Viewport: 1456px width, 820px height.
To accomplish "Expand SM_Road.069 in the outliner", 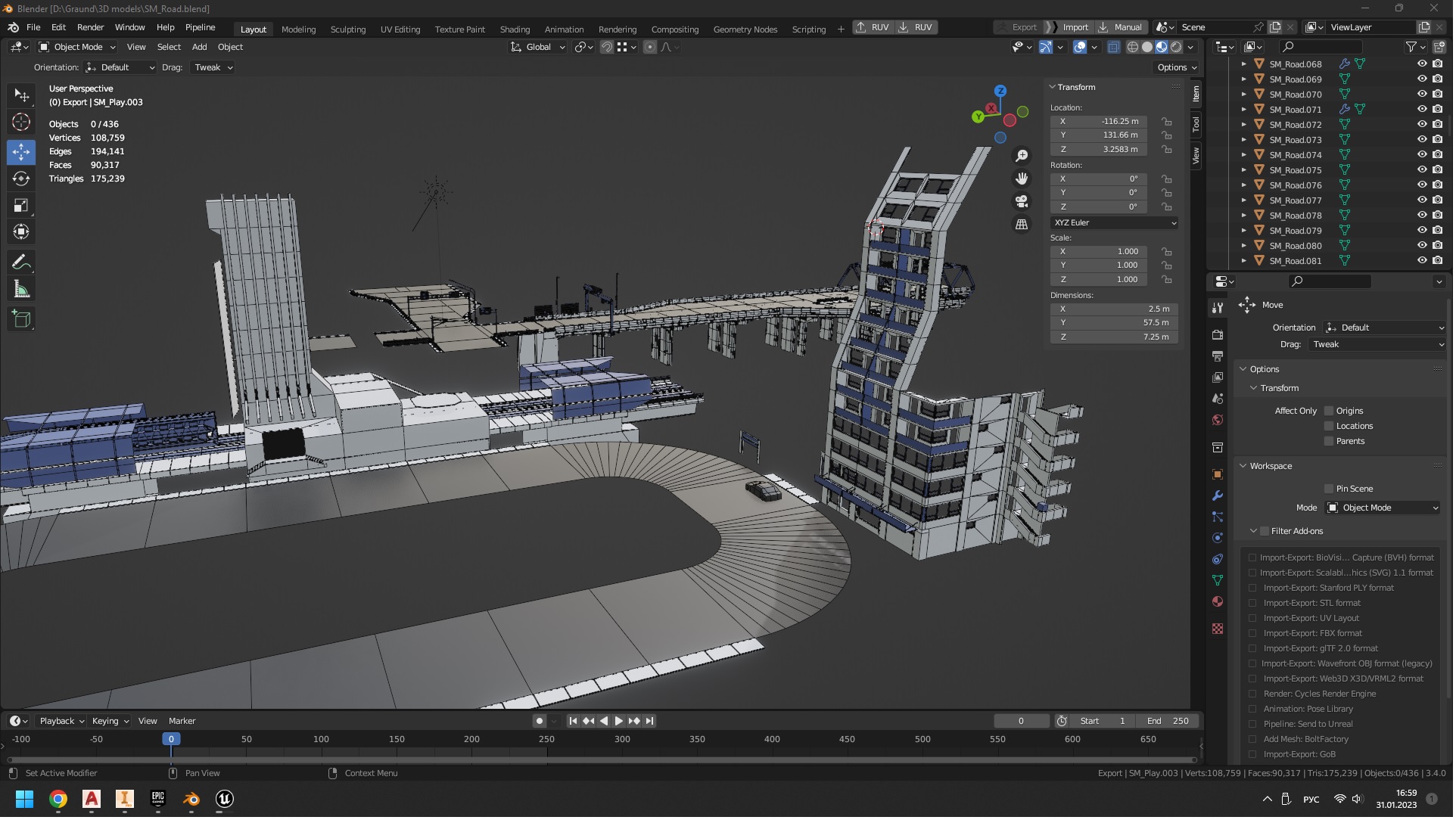I will point(1246,79).
